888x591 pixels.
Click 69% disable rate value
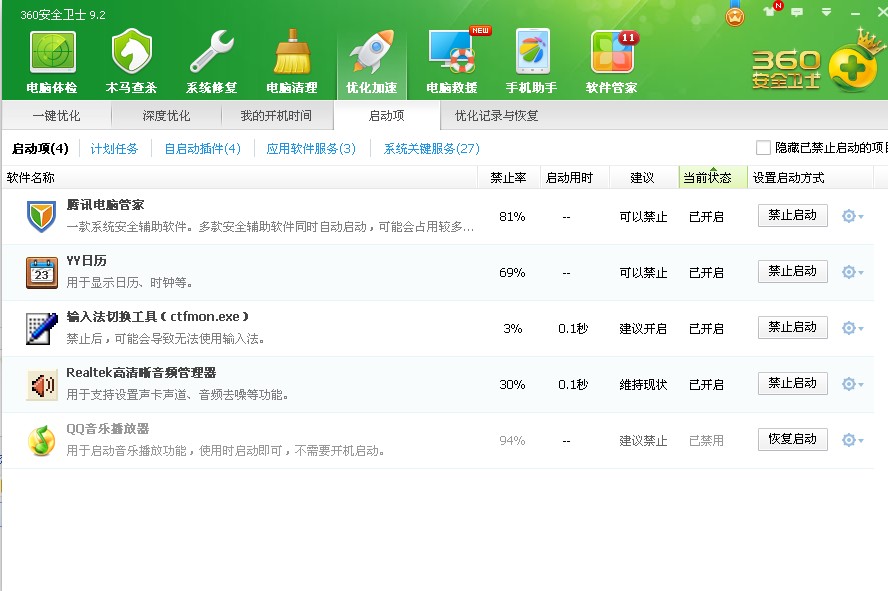point(512,273)
